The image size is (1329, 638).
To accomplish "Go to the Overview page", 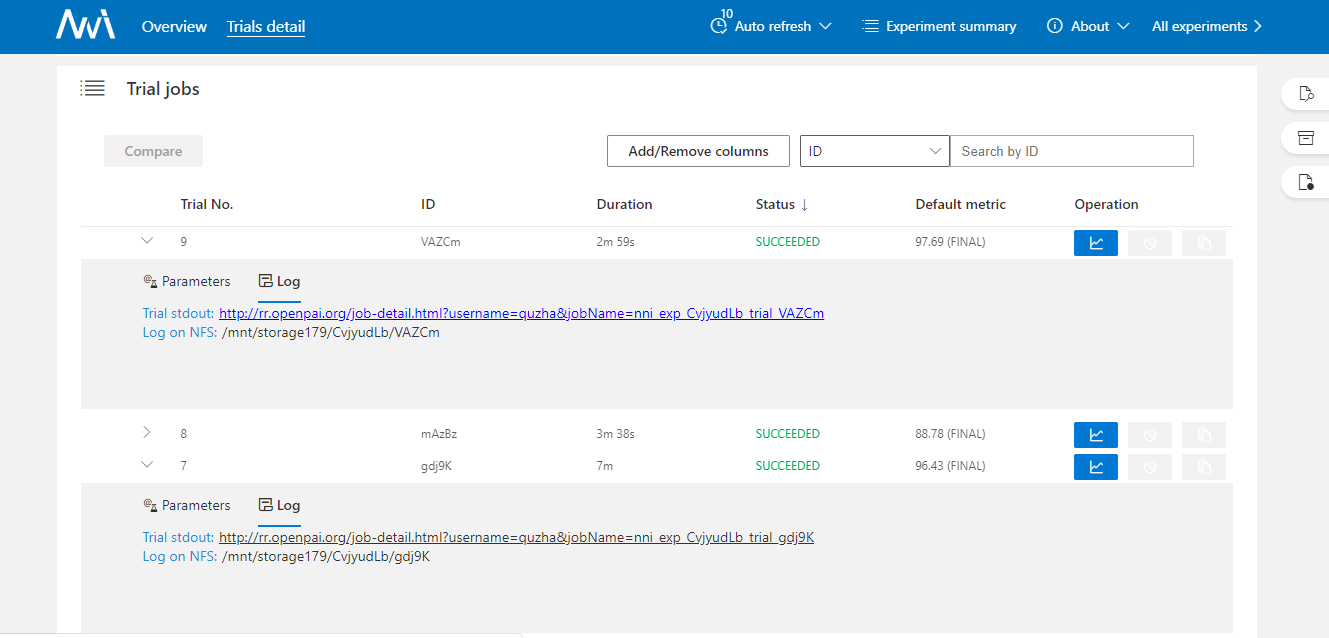I will click(174, 26).
